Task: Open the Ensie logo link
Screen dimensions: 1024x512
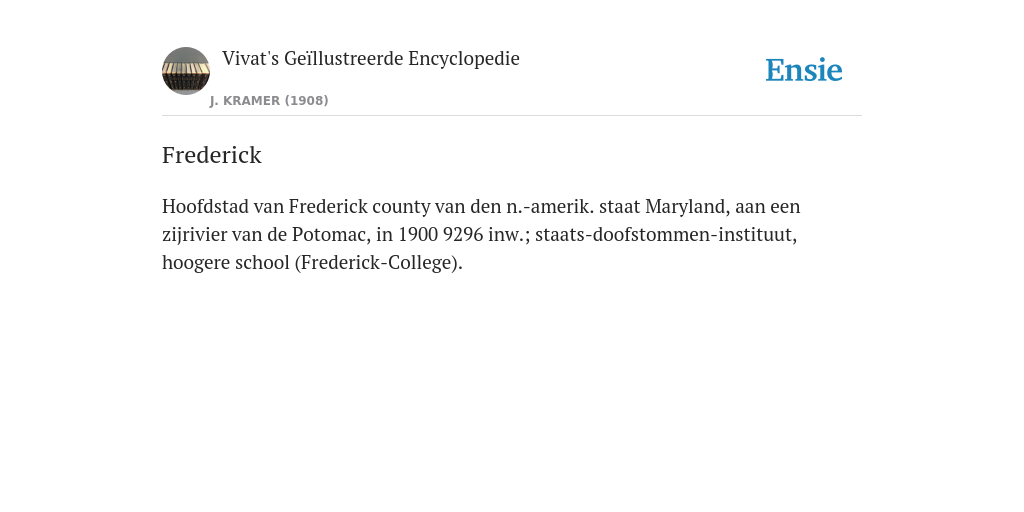Action: coord(804,70)
